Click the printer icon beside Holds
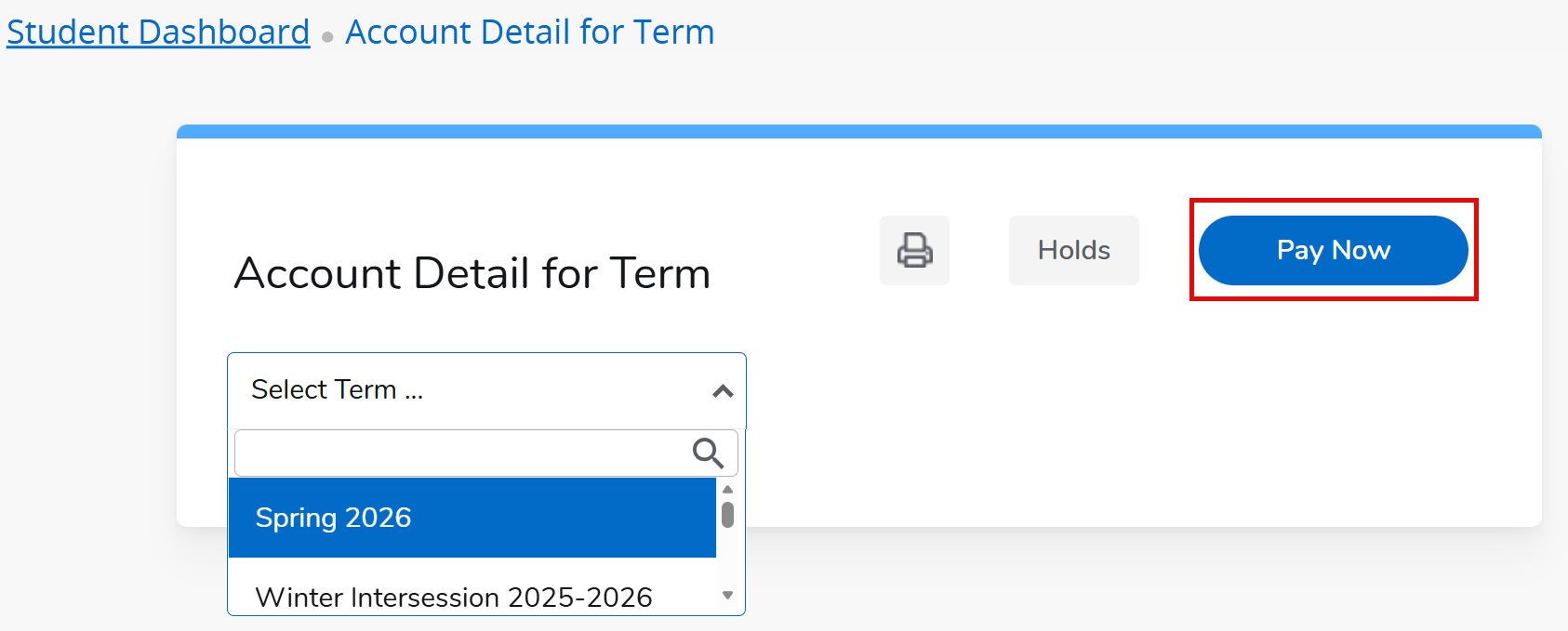The width and height of the screenshot is (1568, 631). pyautogui.click(x=914, y=250)
